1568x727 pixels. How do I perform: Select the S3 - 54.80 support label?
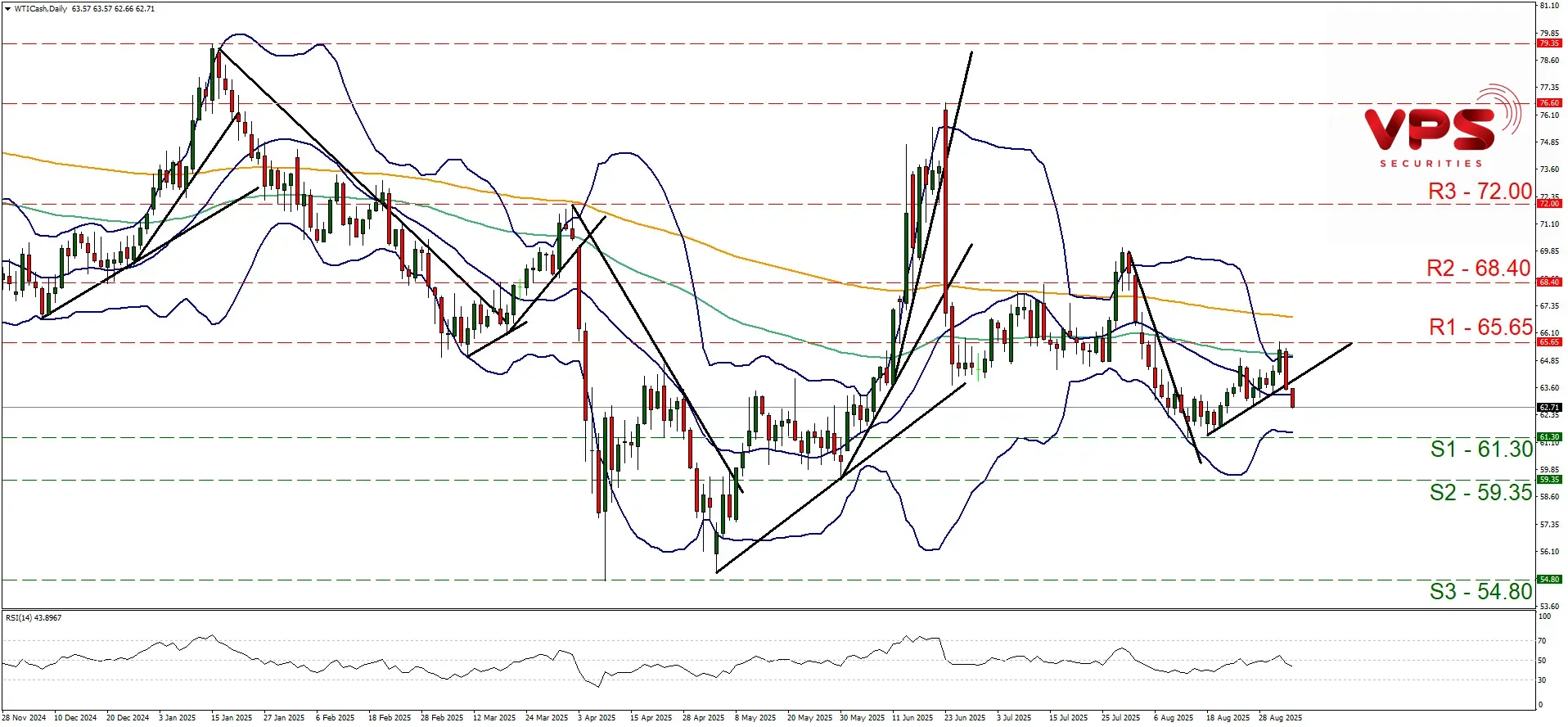(1480, 592)
